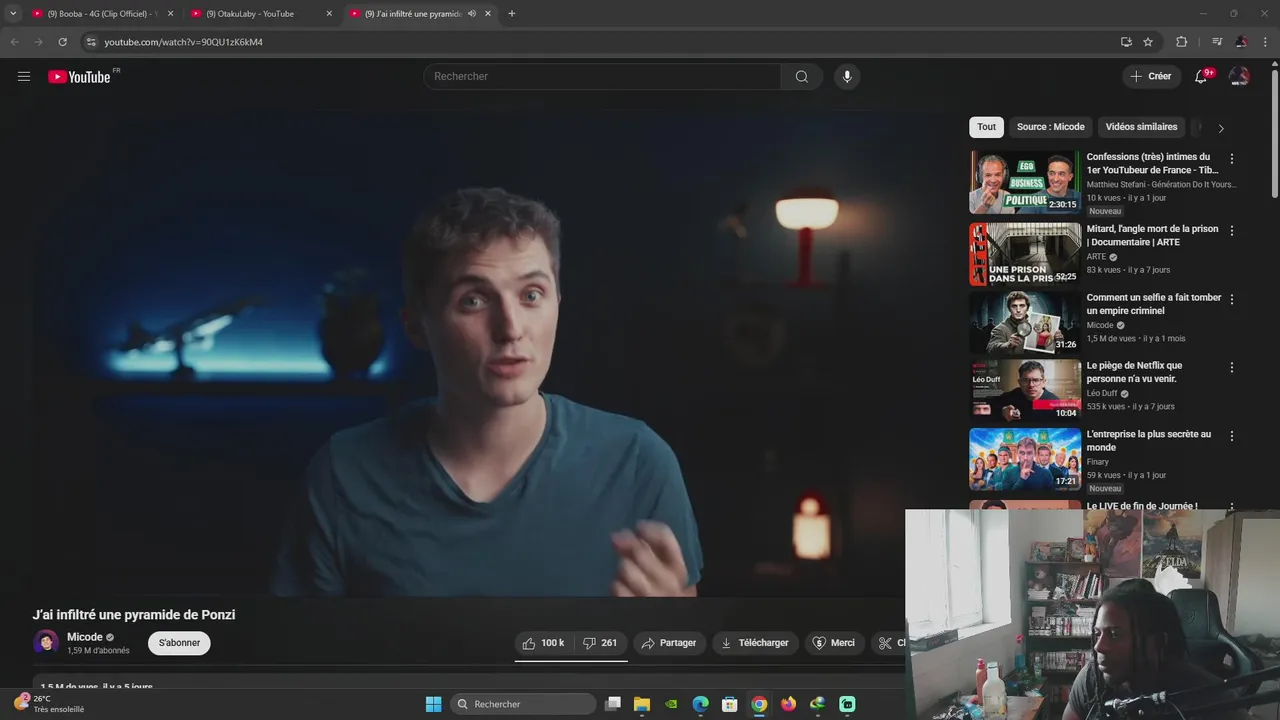Click the install app icon in address bar
This screenshot has height=720, width=1280.
pos(1126,42)
